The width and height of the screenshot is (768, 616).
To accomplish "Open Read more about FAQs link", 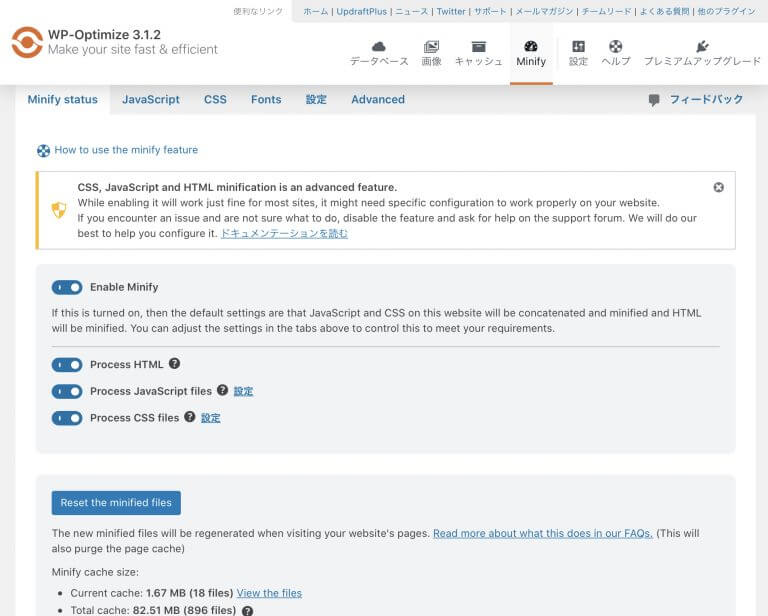I will point(543,533).
